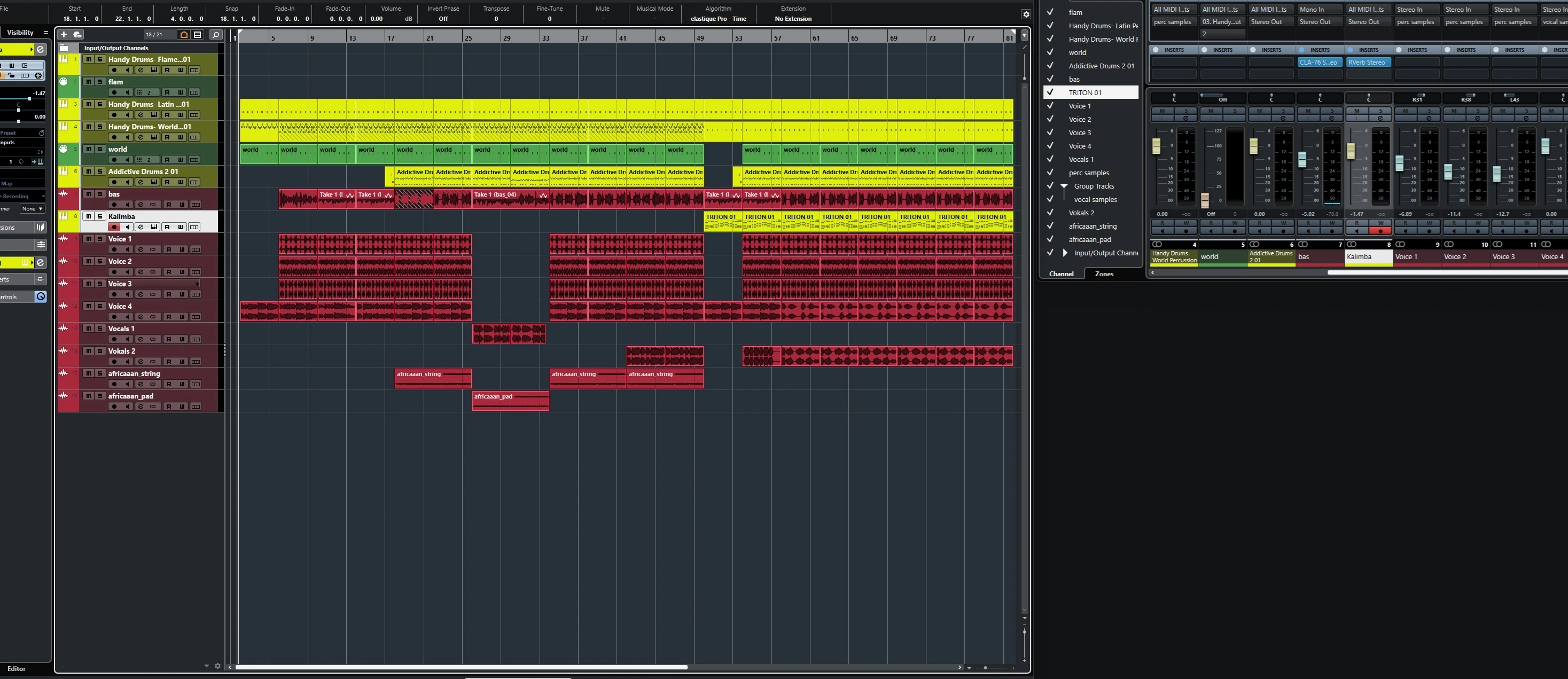Disable Record Enable on the Kalimba track
This screenshot has width=1568, height=679.
click(114, 227)
